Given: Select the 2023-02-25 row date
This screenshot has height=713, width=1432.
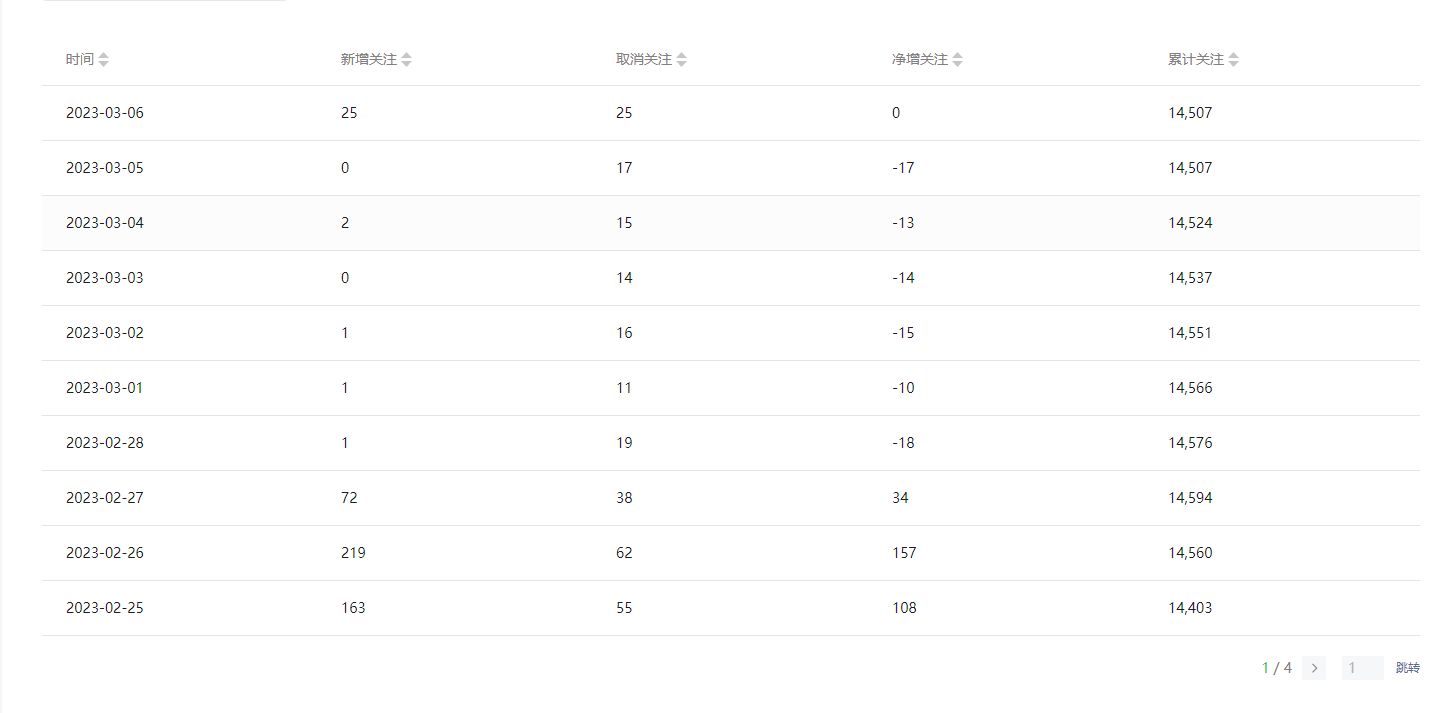Looking at the screenshot, I should click(x=105, y=608).
